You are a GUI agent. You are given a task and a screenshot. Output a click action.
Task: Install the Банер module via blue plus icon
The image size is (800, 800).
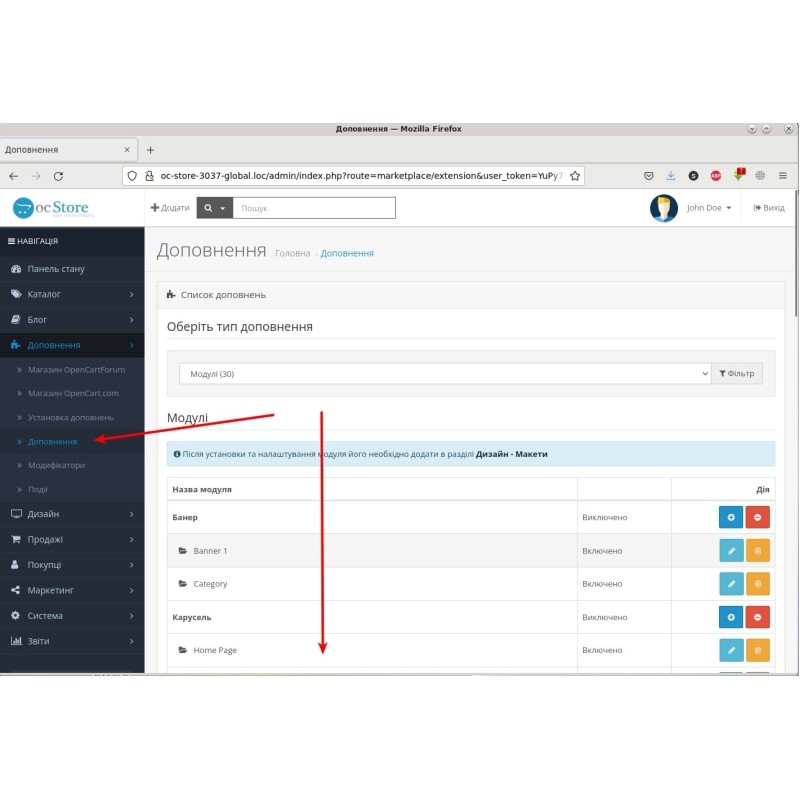(x=729, y=517)
